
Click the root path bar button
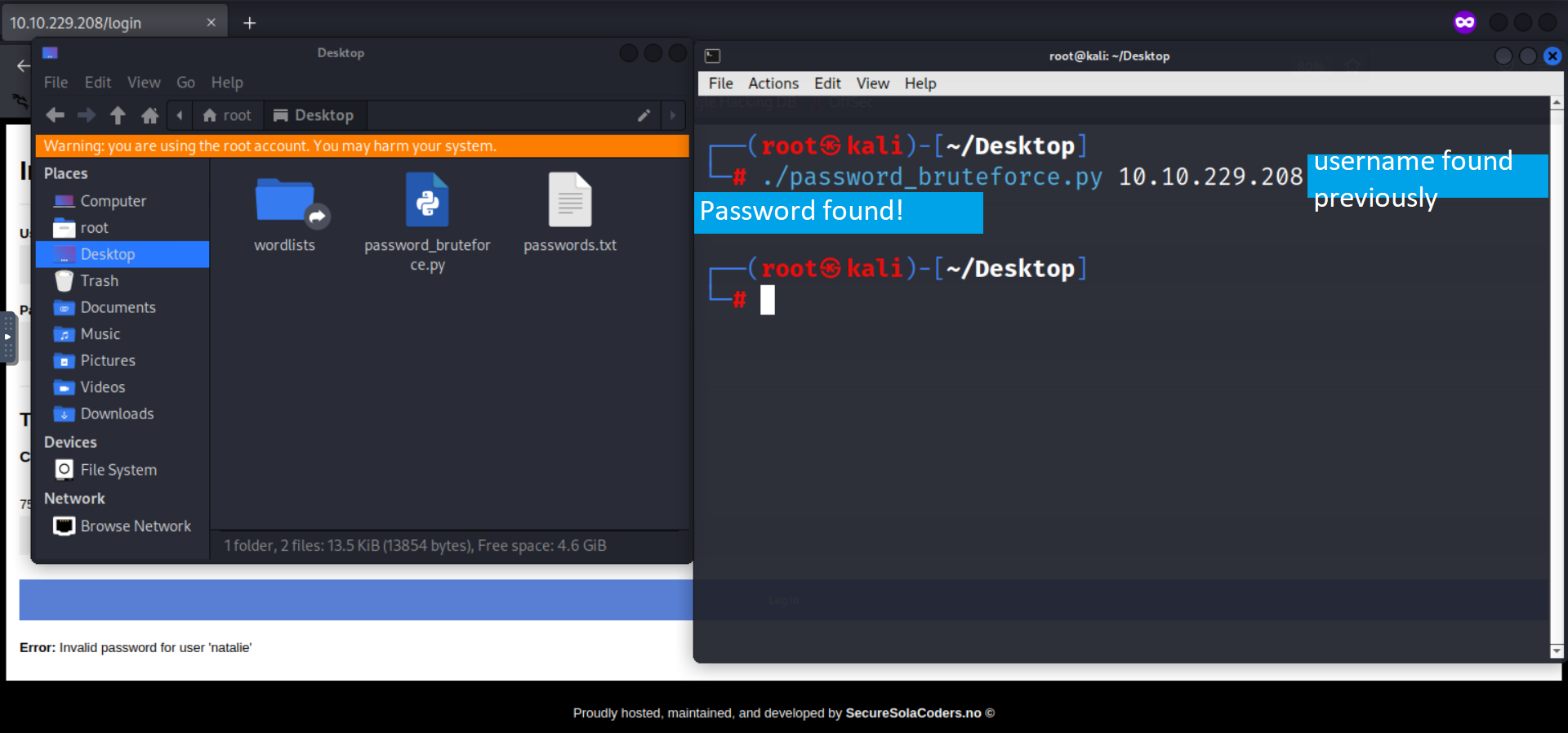[x=227, y=115]
